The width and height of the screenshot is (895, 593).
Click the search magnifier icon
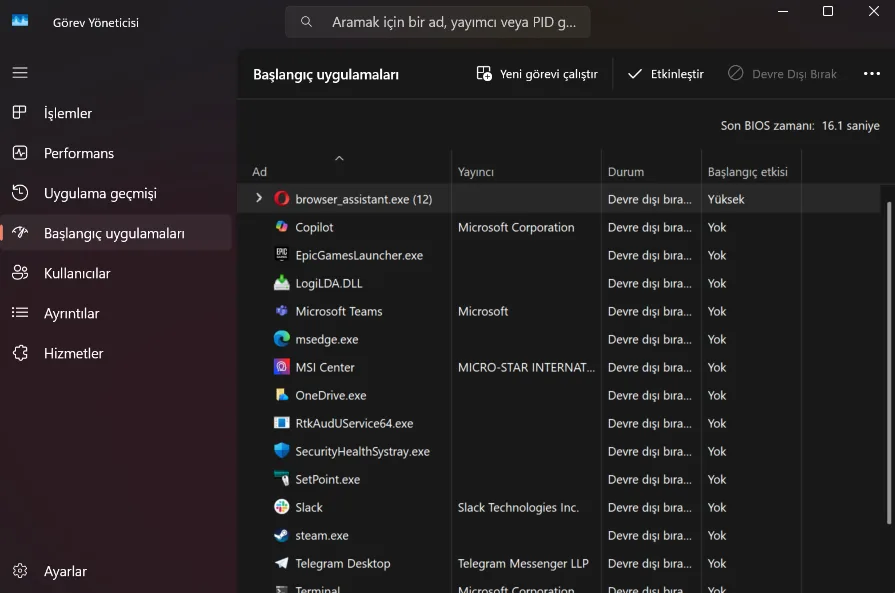click(307, 22)
